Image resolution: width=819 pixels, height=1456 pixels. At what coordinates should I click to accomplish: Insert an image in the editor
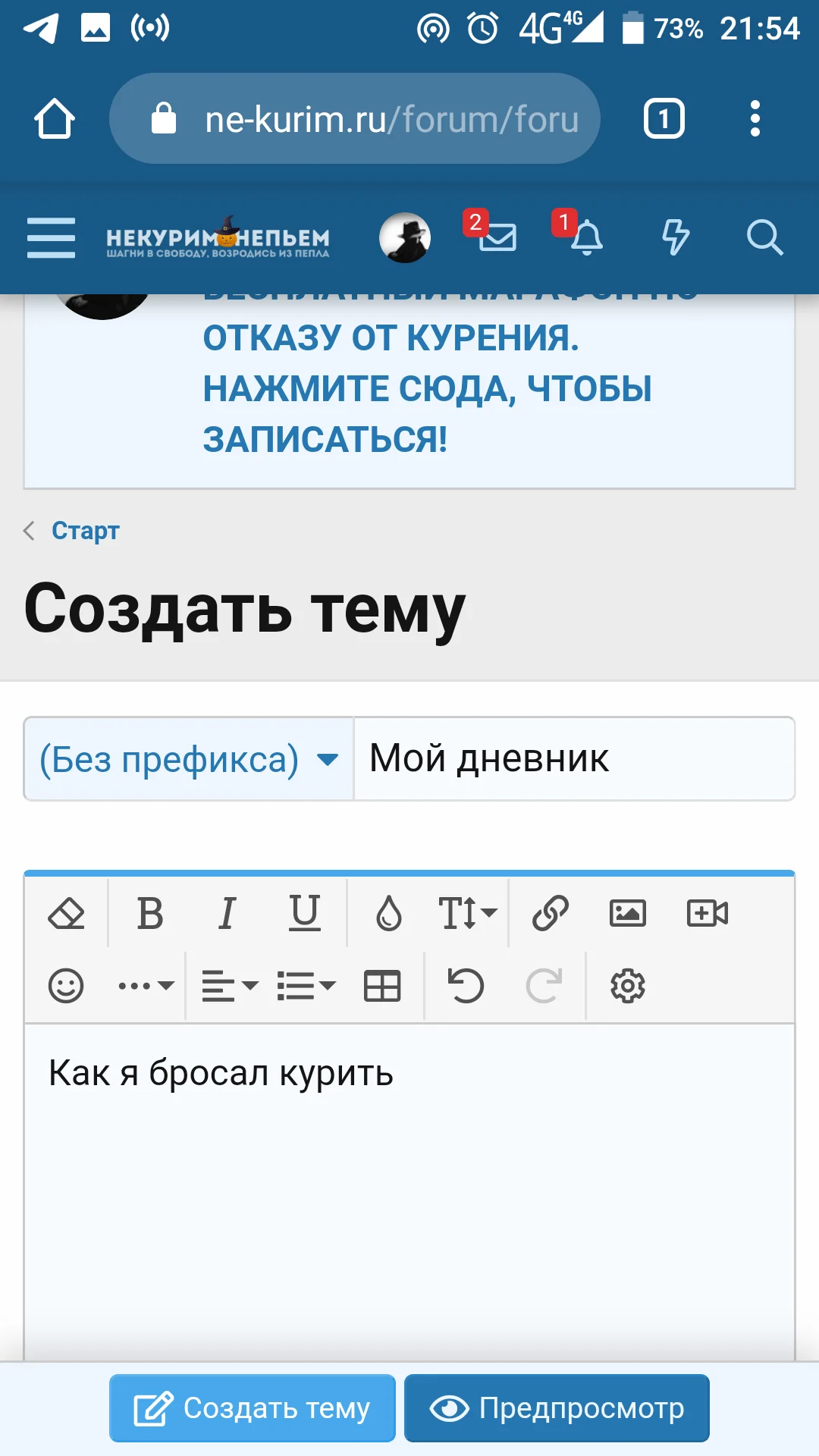coord(628,913)
